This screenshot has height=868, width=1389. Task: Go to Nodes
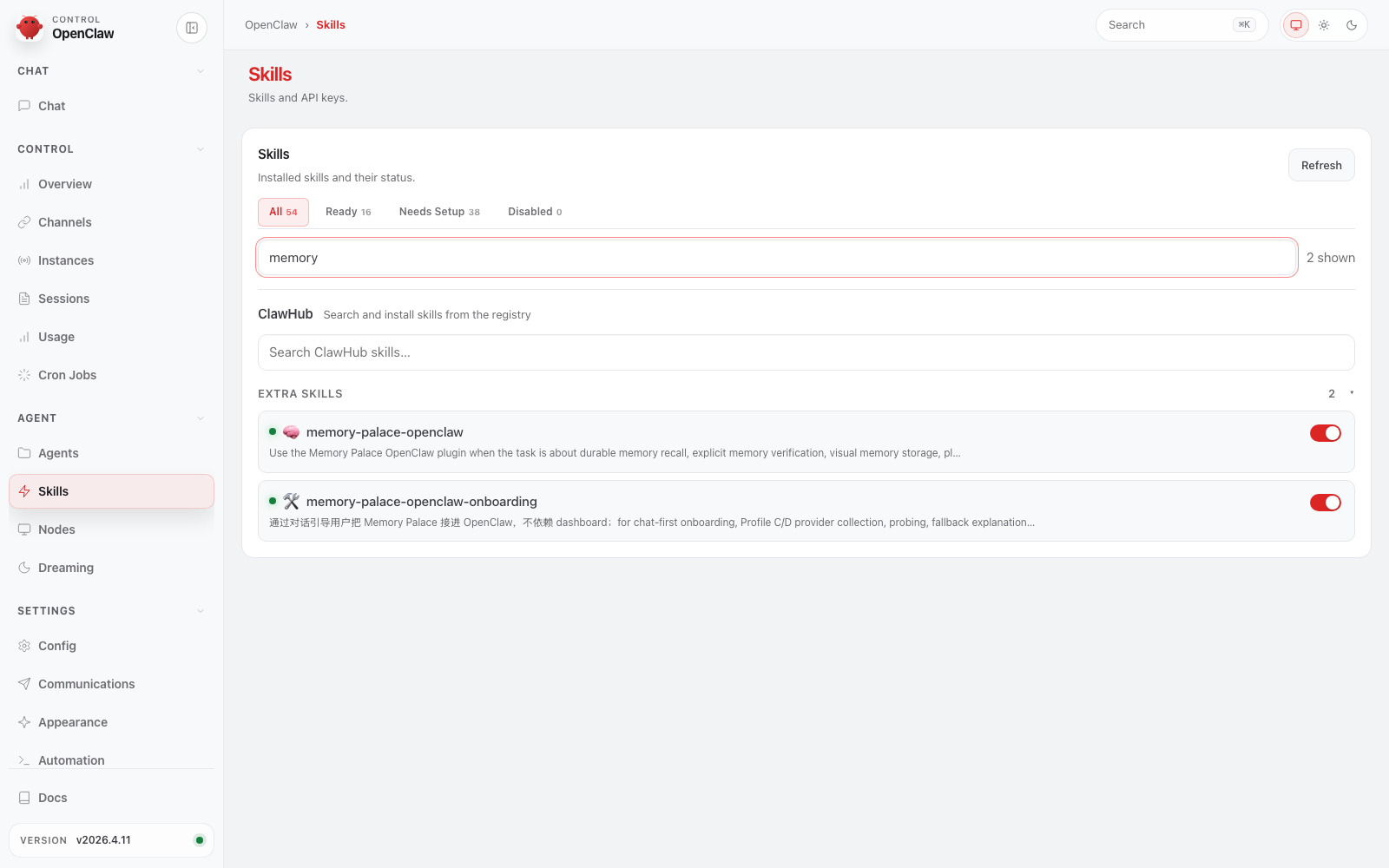[x=111, y=529]
